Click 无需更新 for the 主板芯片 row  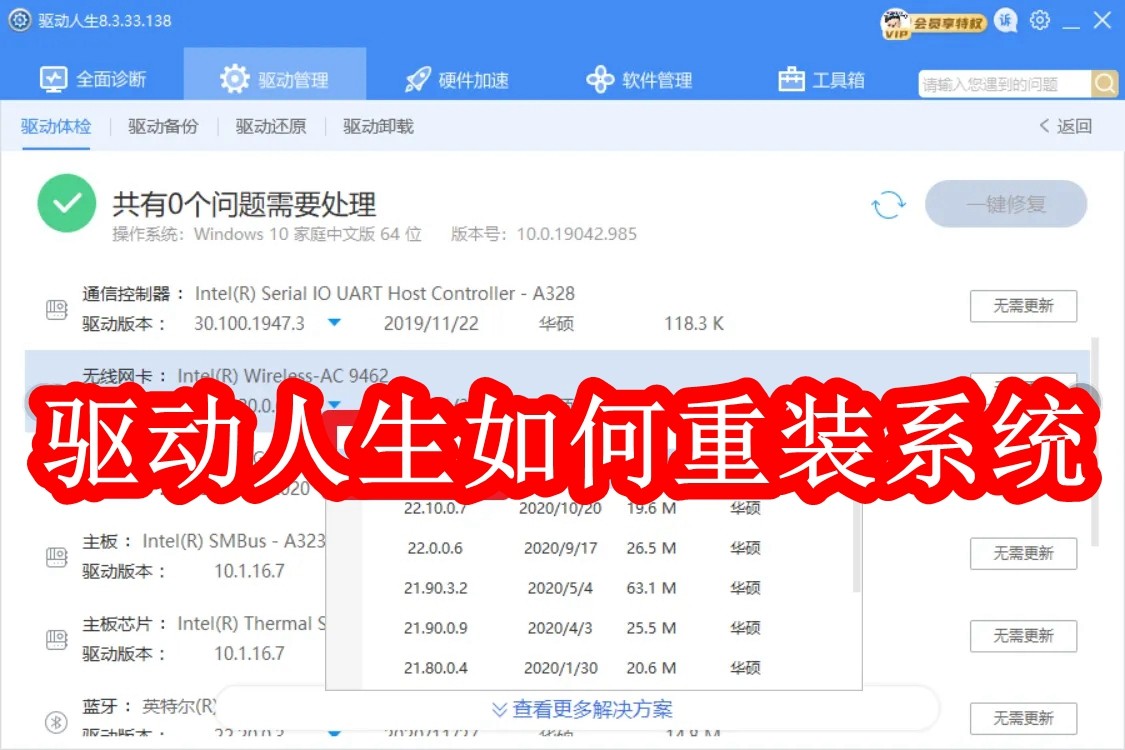(x=1023, y=636)
